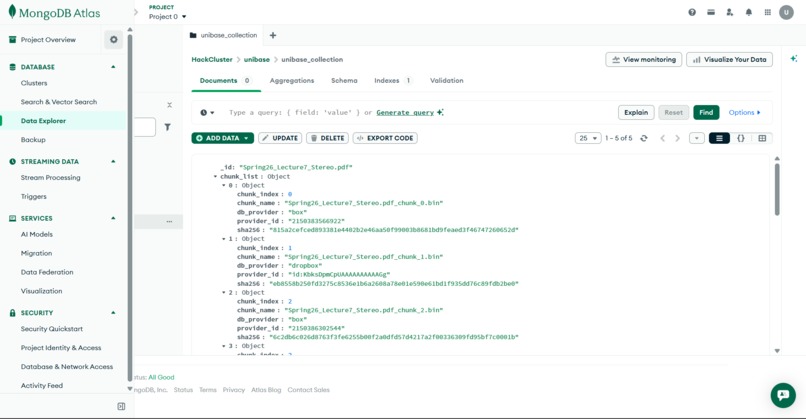Click the UPDATE button
The width and height of the screenshot is (806, 419).
[280, 138]
